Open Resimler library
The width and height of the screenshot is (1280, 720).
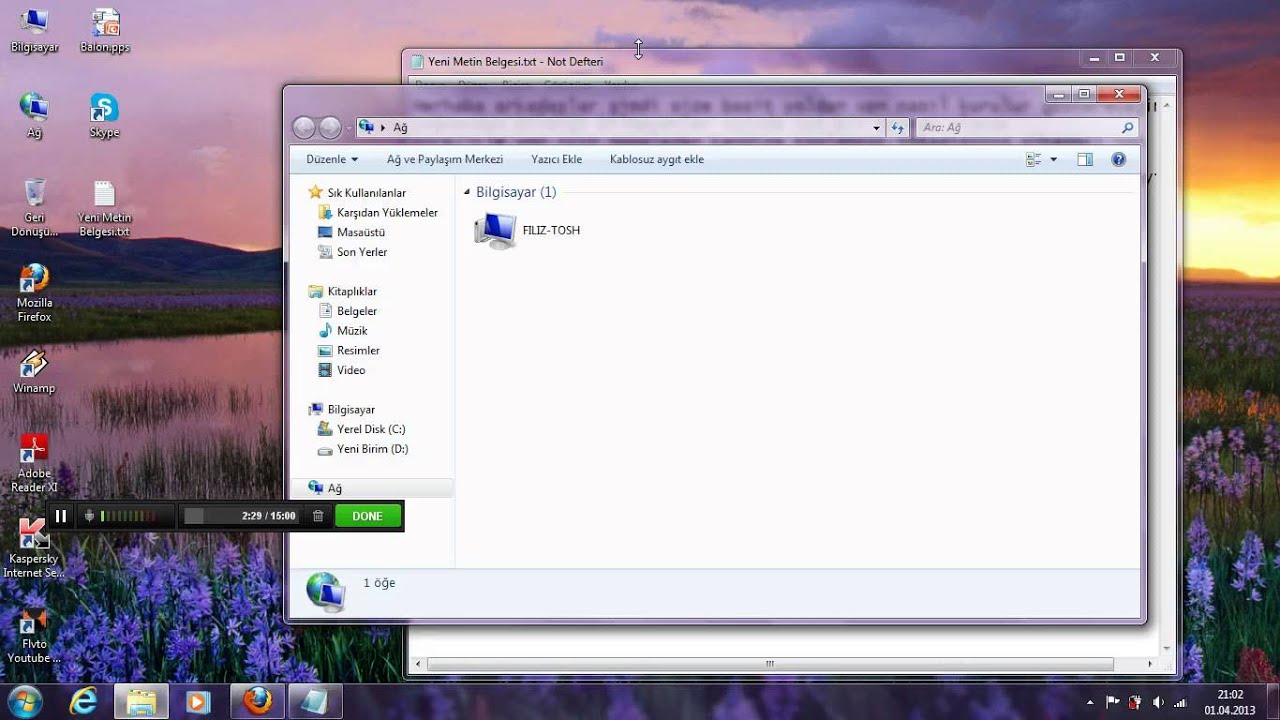click(x=357, y=350)
